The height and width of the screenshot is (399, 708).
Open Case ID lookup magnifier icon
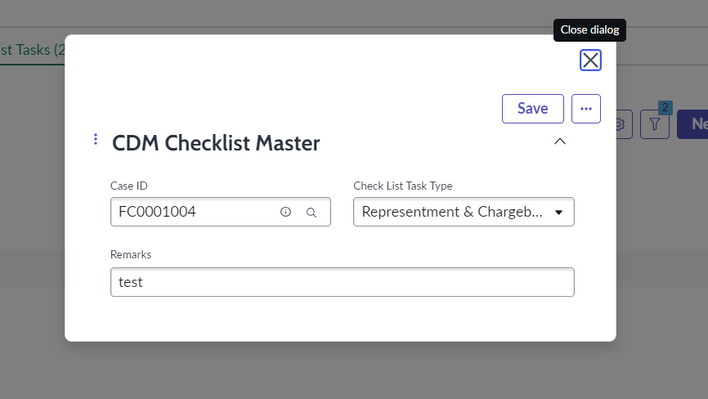pos(311,212)
